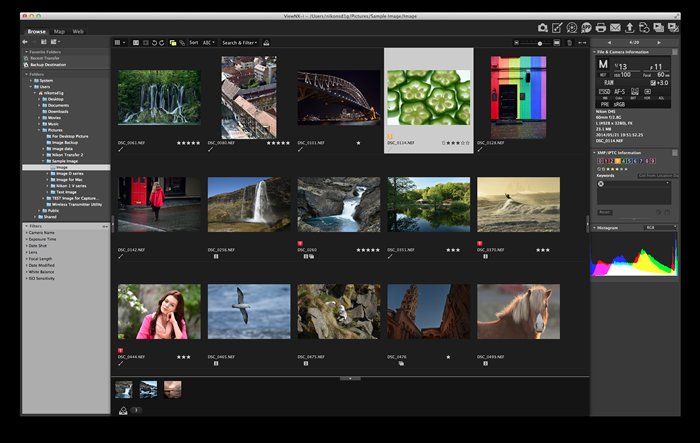Click the email envelope icon
The image size is (700, 443).
click(x=615, y=28)
